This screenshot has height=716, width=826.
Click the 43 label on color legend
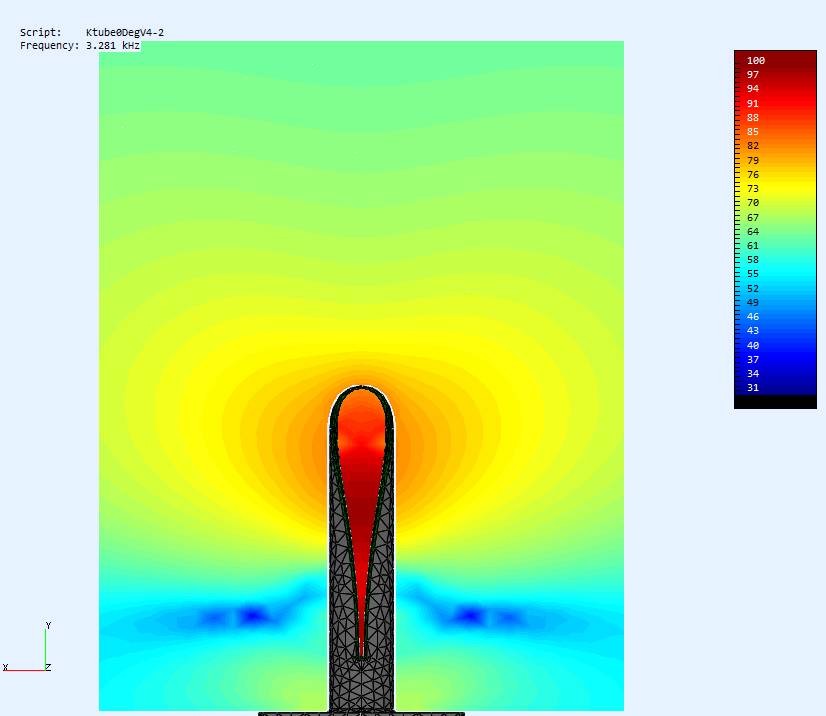(x=753, y=331)
